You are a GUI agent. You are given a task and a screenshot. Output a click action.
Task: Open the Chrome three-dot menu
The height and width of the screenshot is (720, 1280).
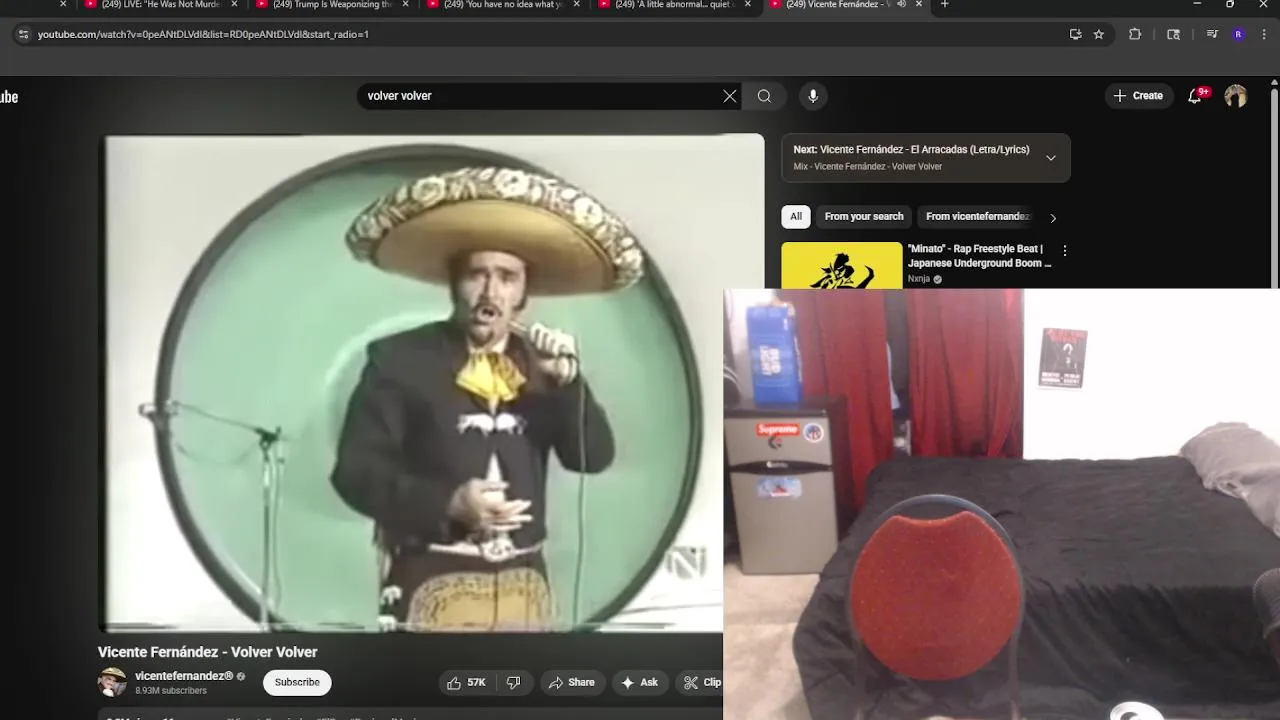[x=1264, y=34]
